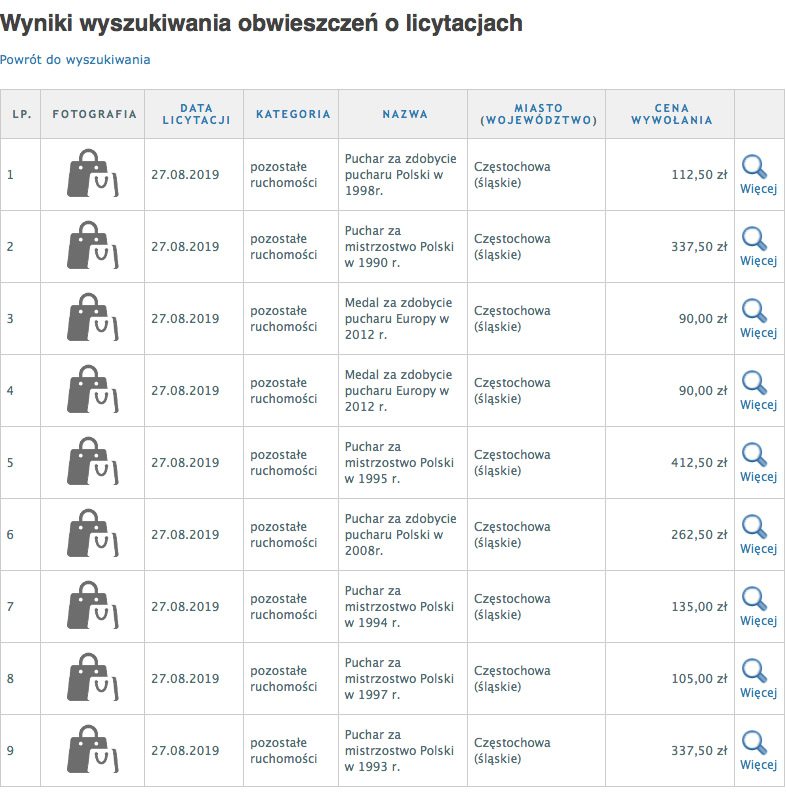Screen dimensions: 786x803
Task: Select name 'Puchar za mistrzostwo Polski w 1997 r.'
Action: pos(399,679)
